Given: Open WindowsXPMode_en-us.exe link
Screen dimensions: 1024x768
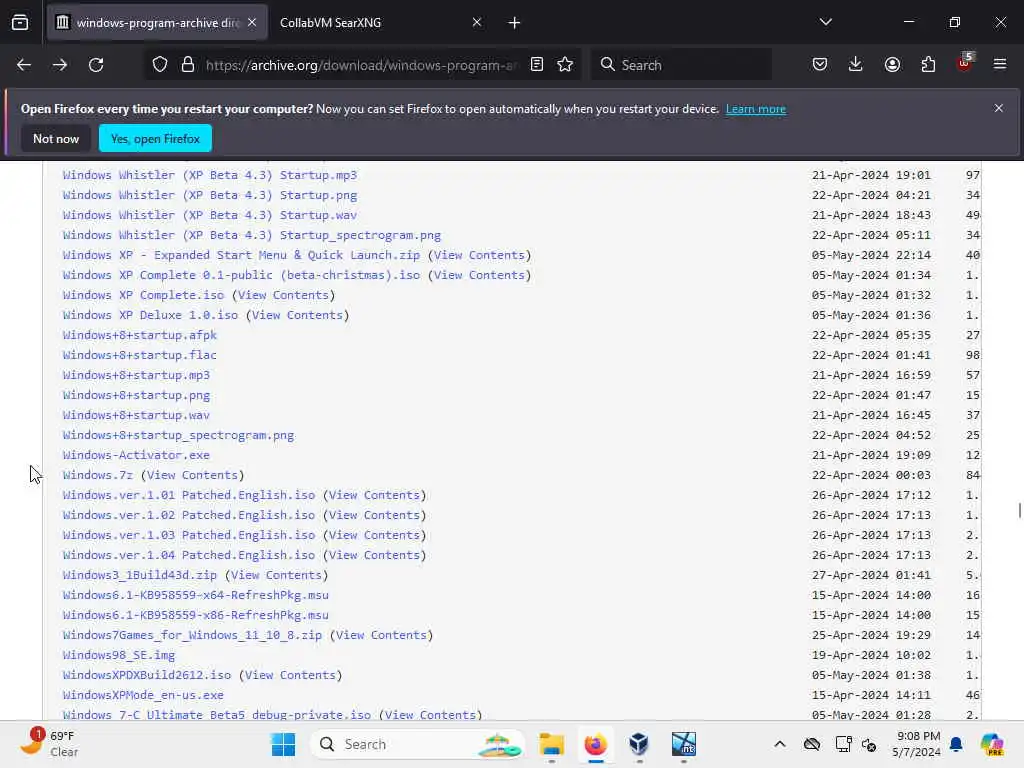Looking at the screenshot, I should [x=143, y=695].
